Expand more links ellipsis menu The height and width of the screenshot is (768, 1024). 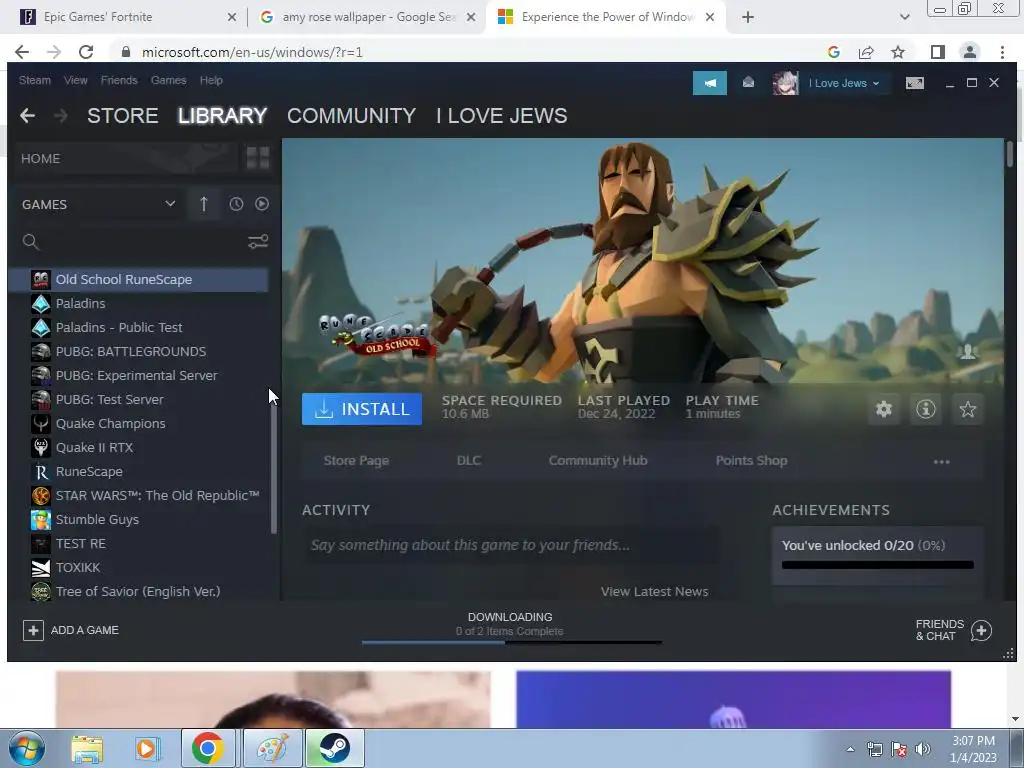(x=941, y=462)
